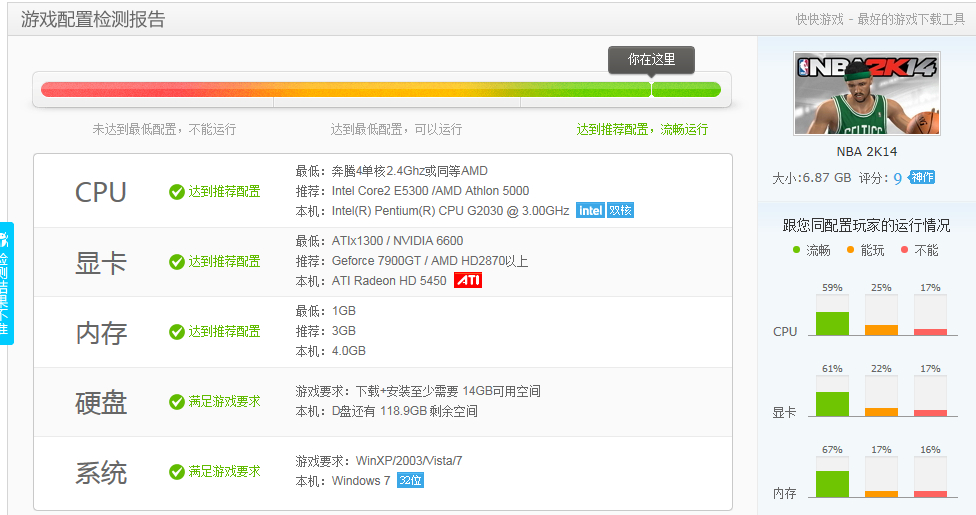
Task: Click the 未达到最低配置，不能运行 label
Action: point(164,130)
